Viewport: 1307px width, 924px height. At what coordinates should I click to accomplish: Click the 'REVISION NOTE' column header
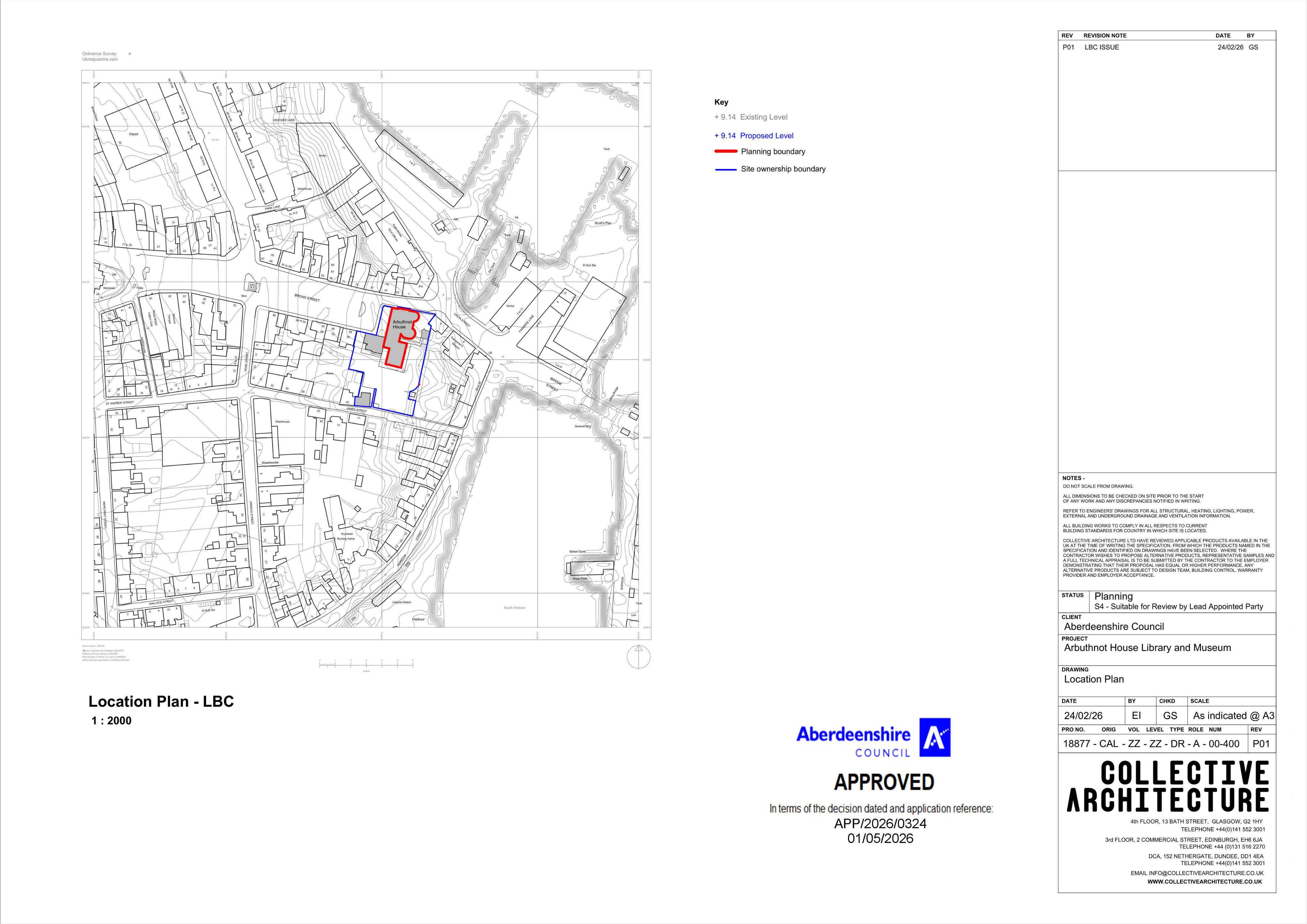tap(1105, 35)
